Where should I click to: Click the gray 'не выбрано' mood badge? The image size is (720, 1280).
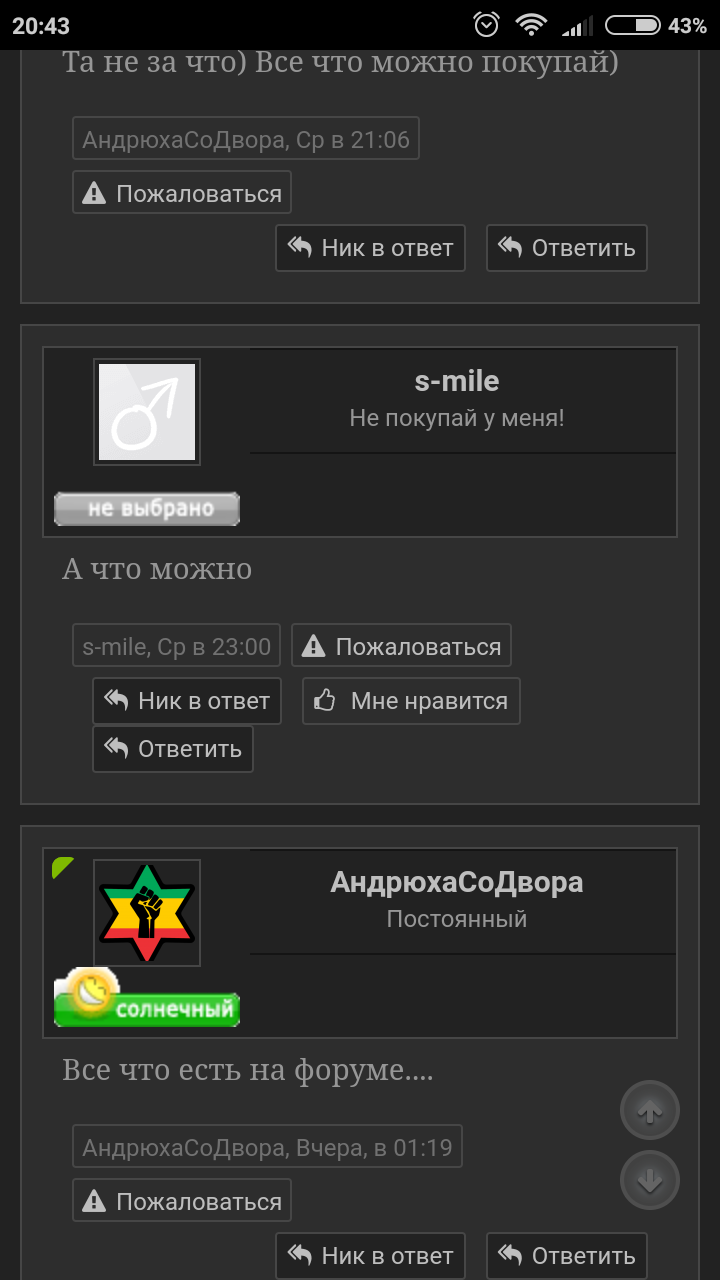tap(147, 509)
